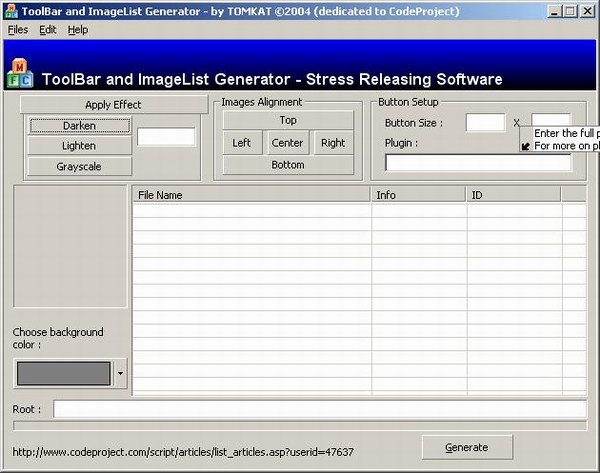Open the Edit menu
This screenshot has width=600, height=473.
pyautogui.click(x=48, y=29)
